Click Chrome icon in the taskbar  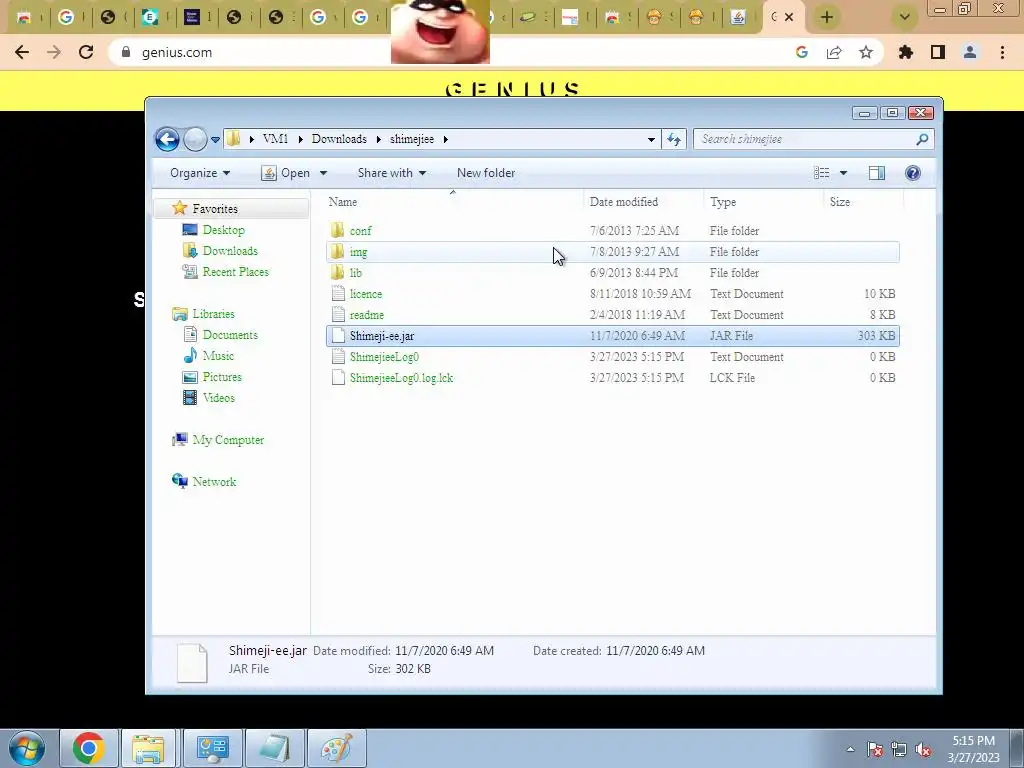[89, 748]
